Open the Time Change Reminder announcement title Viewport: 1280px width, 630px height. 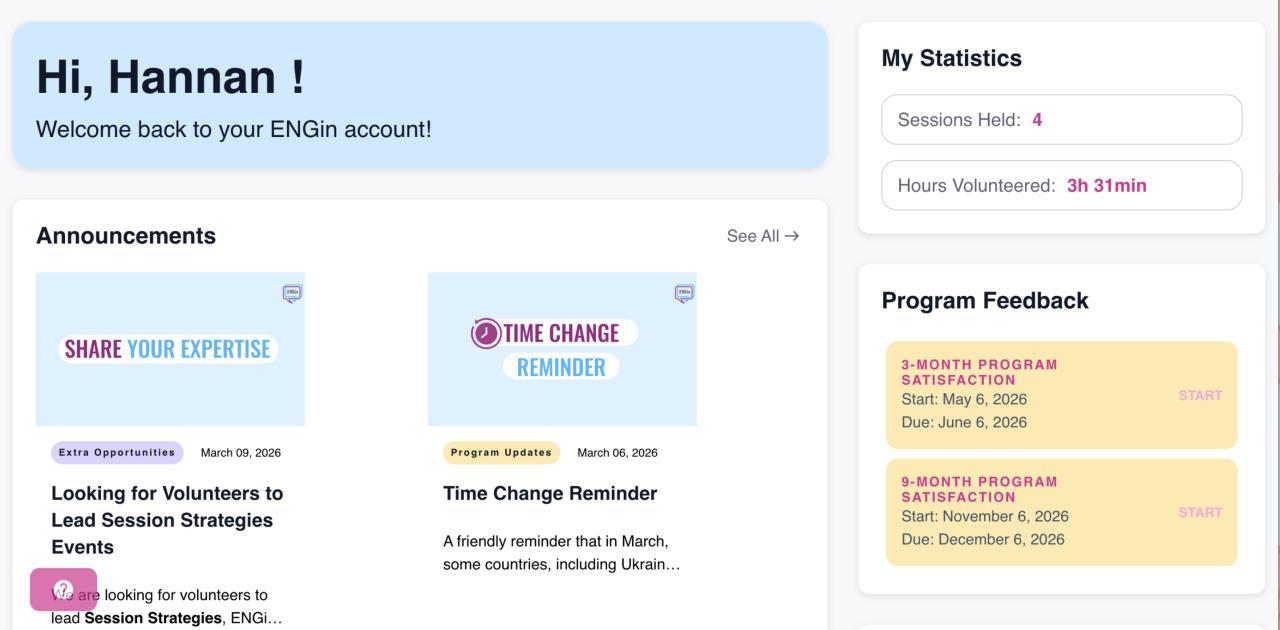550,493
